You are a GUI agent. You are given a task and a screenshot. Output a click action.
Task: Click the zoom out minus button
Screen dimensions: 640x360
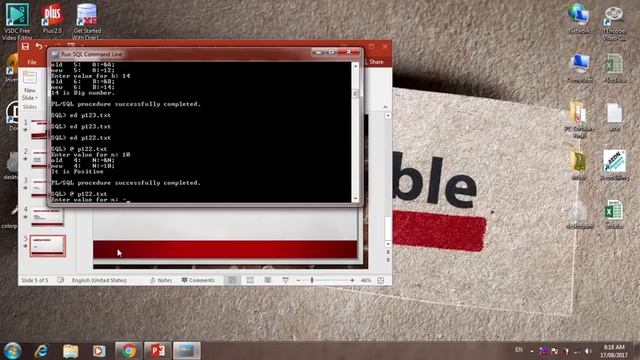pyautogui.click(x=298, y=280)
